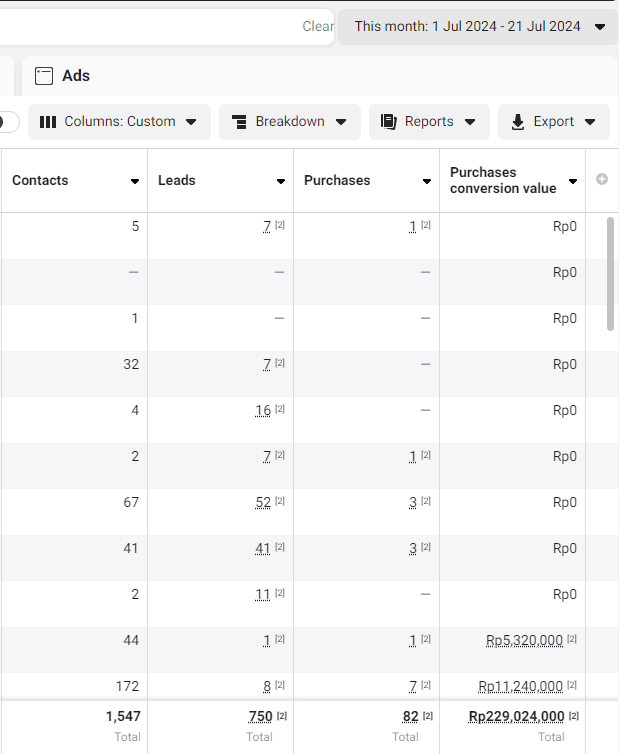Click the Ads tab icon
The image size is (619, 754).
pyautogui.click(x=43, y=76)
